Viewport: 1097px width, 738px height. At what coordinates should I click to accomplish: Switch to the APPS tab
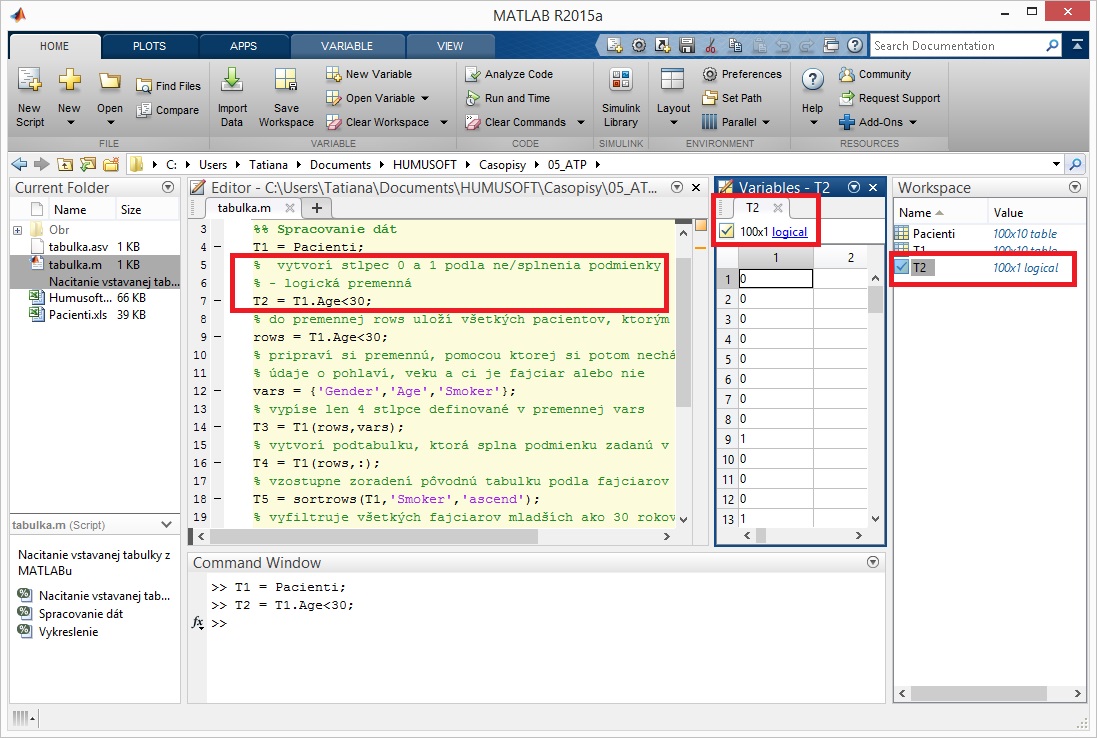(x=243, y=46)
